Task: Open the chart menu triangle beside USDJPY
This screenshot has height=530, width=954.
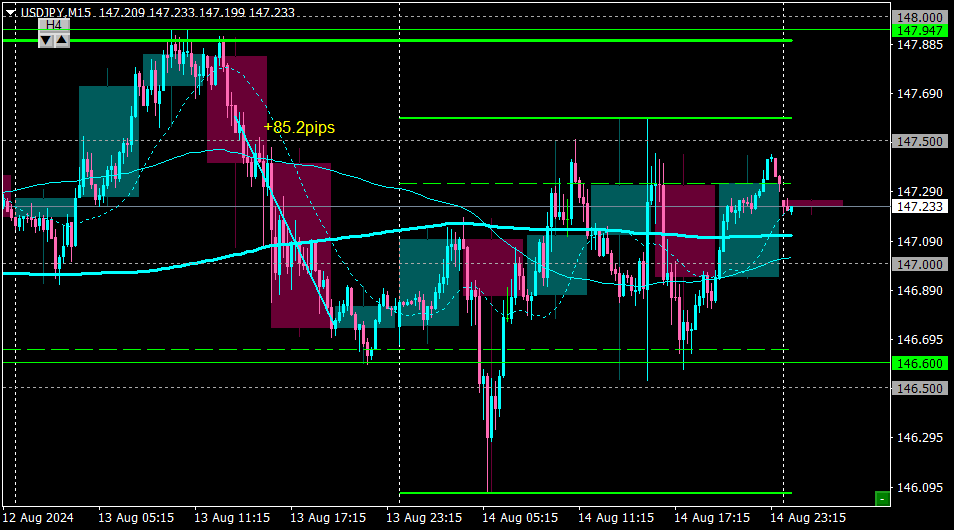Action: pyautogui.click(x=10, y=12)
